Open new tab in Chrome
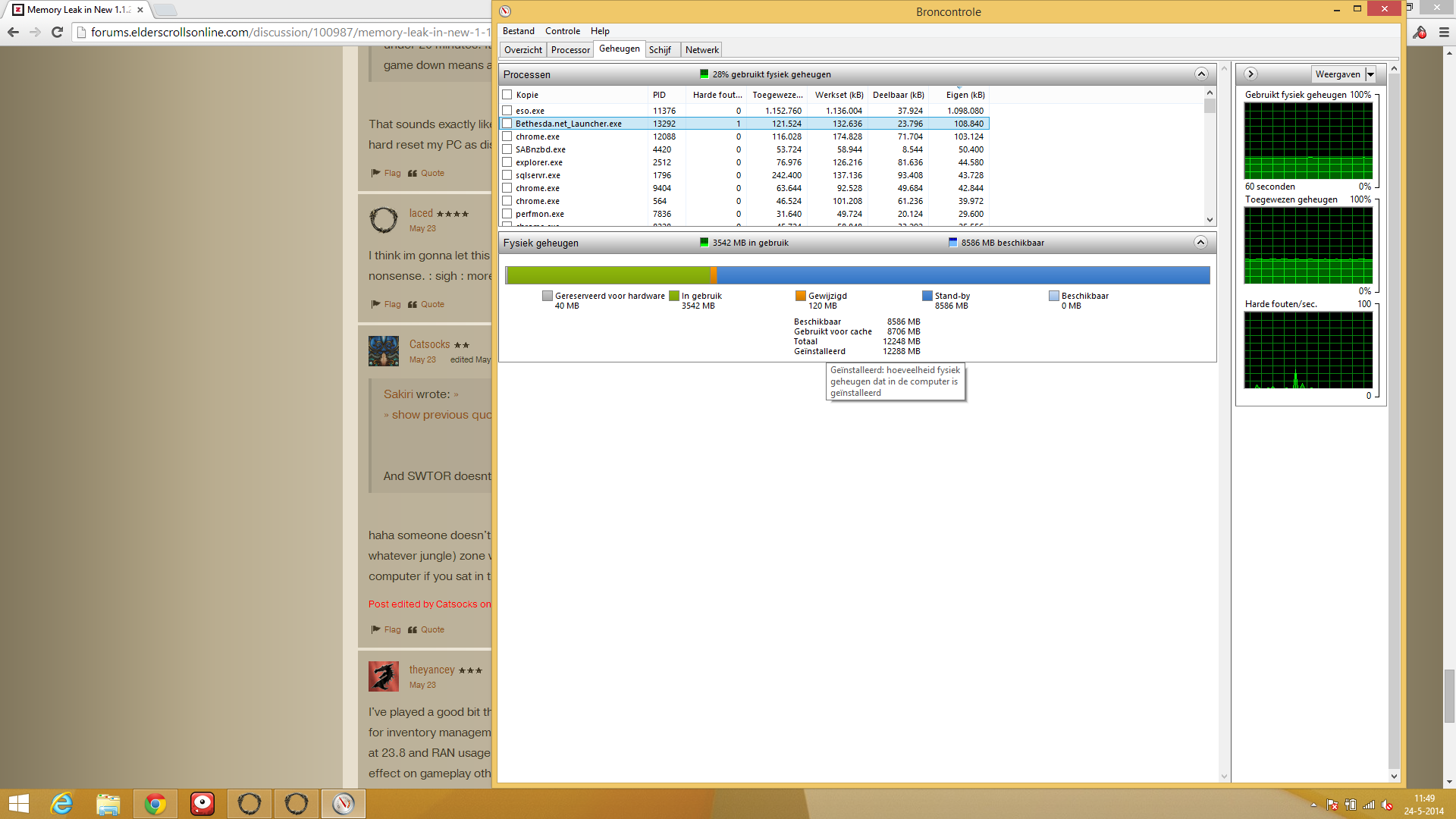The image size is (1456, 819). (x=165, y=10)
